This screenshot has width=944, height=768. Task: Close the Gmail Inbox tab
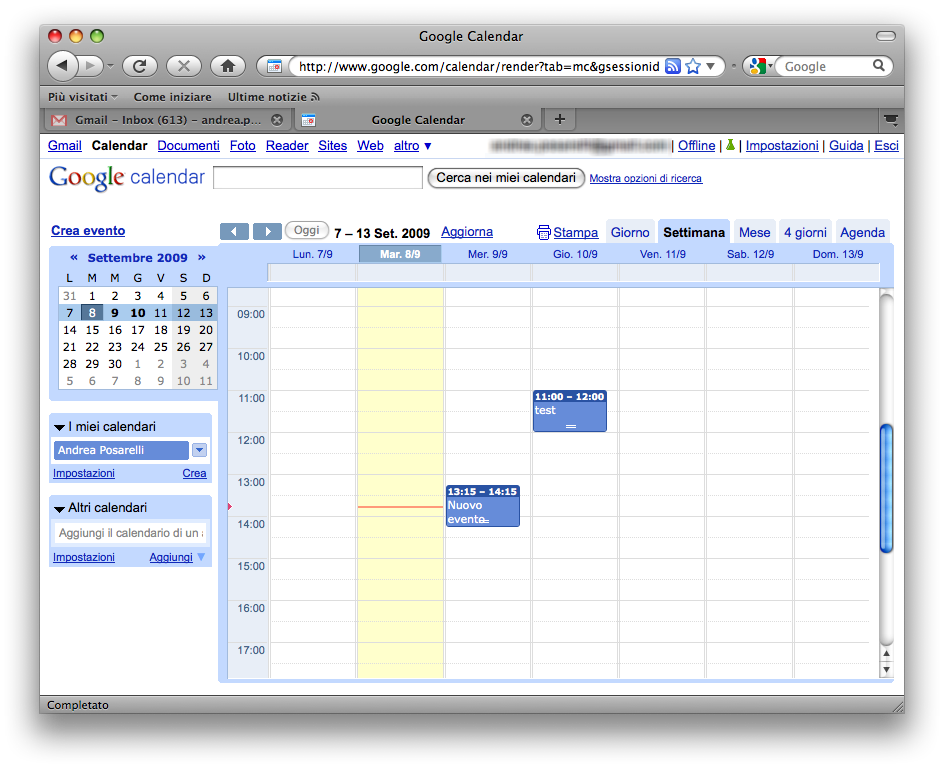[277, 120]
